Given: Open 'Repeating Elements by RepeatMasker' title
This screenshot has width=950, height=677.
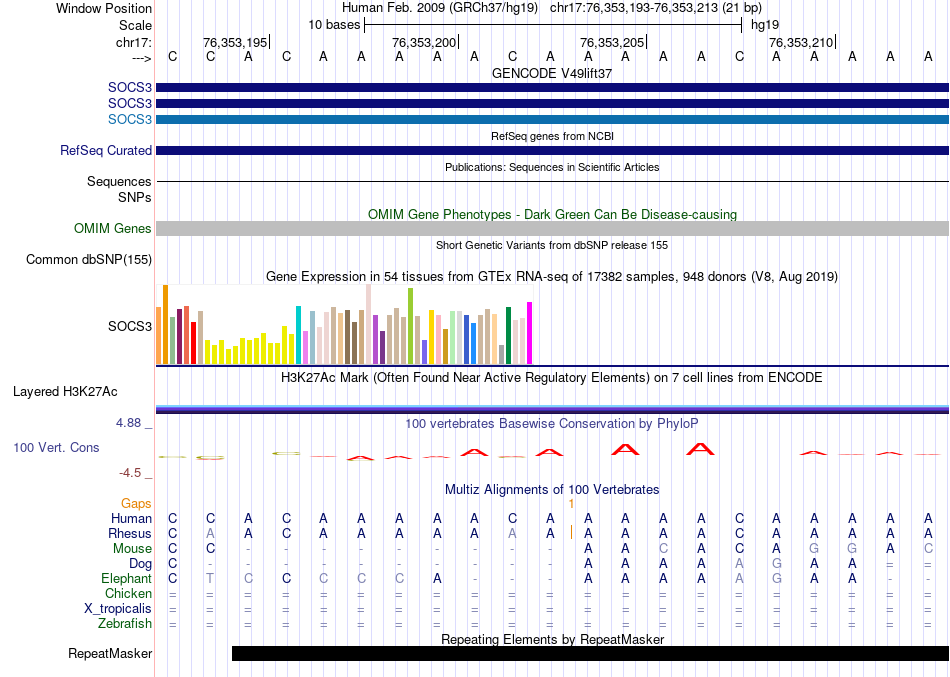Looking at the screenshot, I should 552,639.
